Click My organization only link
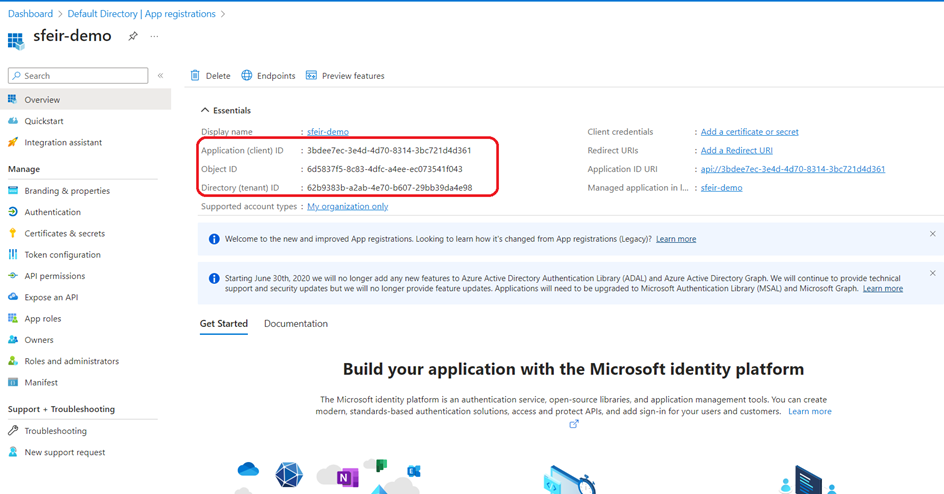The height and width of the screenshot is (494, 944). coord(347,206)
